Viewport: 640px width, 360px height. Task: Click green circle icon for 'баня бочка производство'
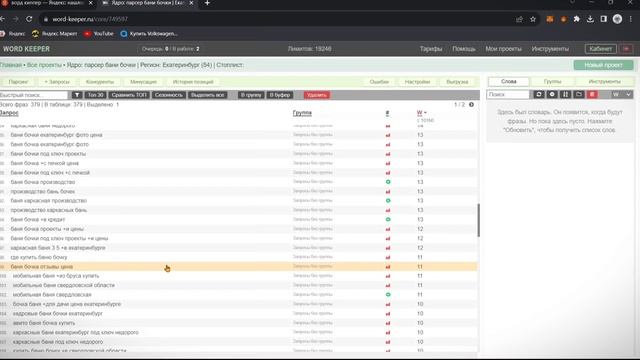388,182
